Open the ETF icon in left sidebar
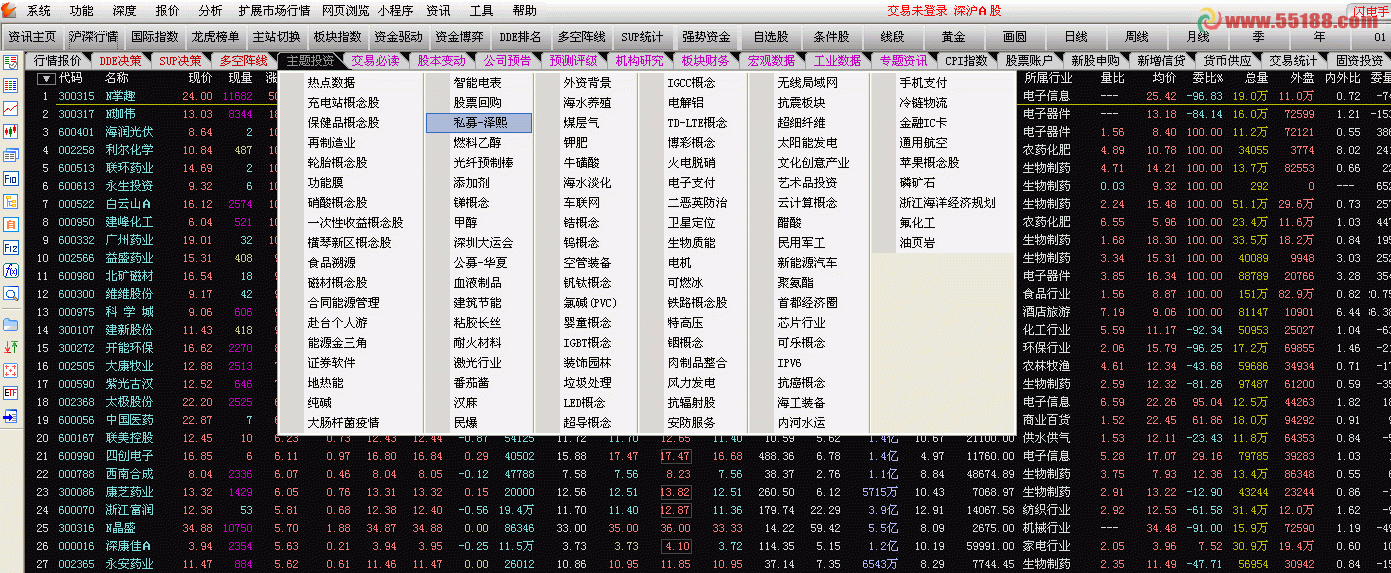Image resolution: width=1391 pixels, height=573 pixels. tap(11, 393)
